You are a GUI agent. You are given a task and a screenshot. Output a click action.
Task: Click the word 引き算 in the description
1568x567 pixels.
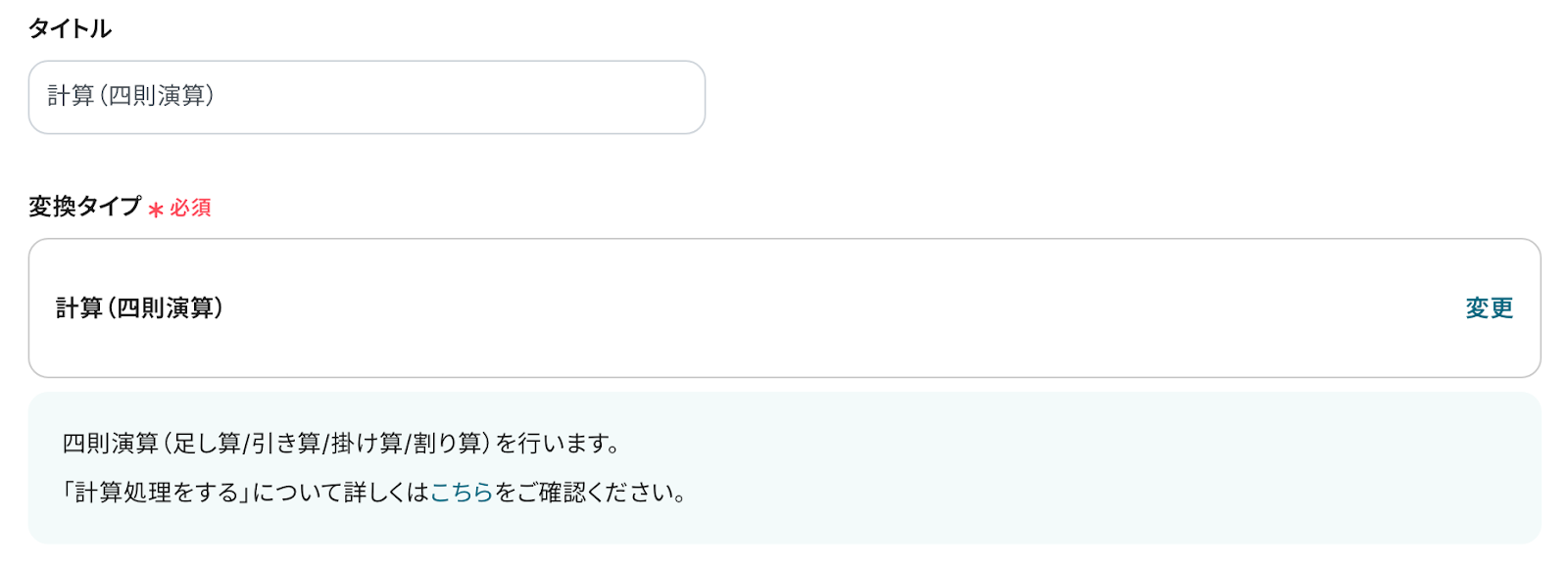pos(285,443)
